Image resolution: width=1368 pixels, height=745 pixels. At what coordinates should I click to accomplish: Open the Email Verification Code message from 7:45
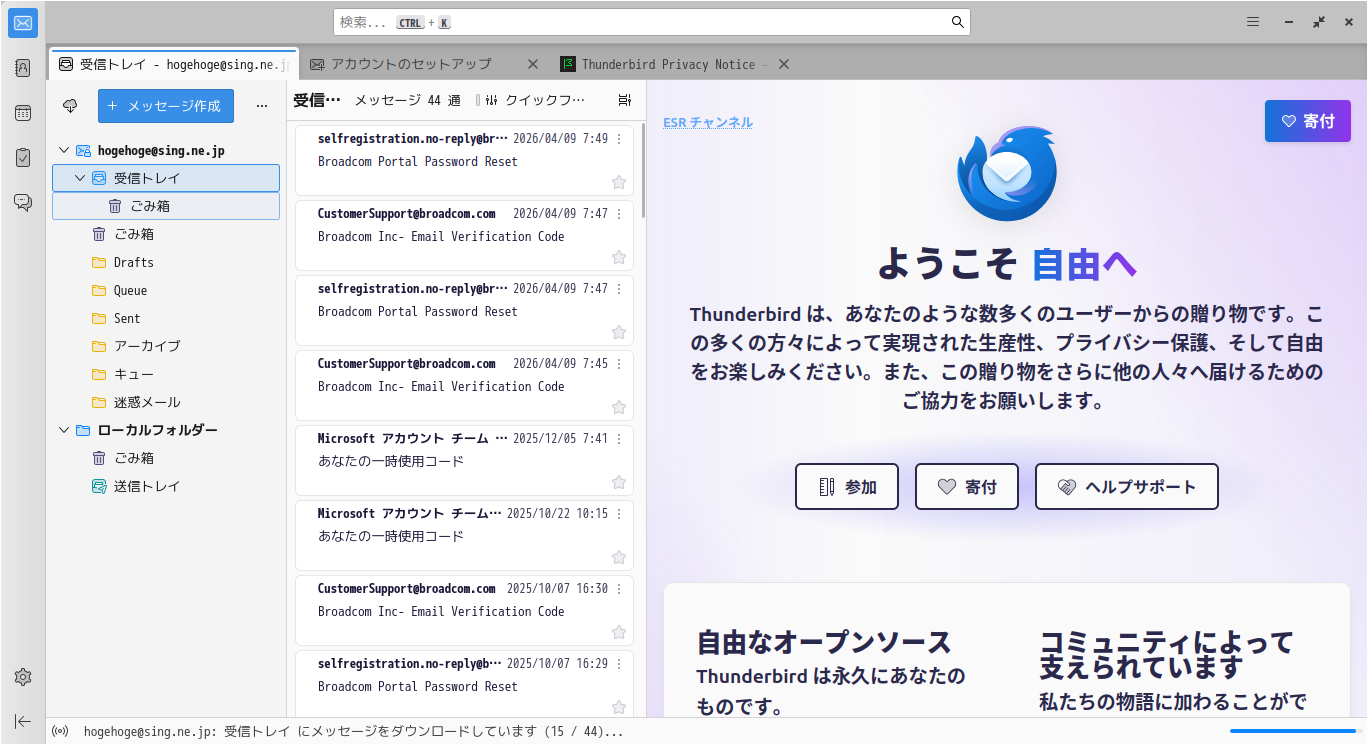point(464,385)
